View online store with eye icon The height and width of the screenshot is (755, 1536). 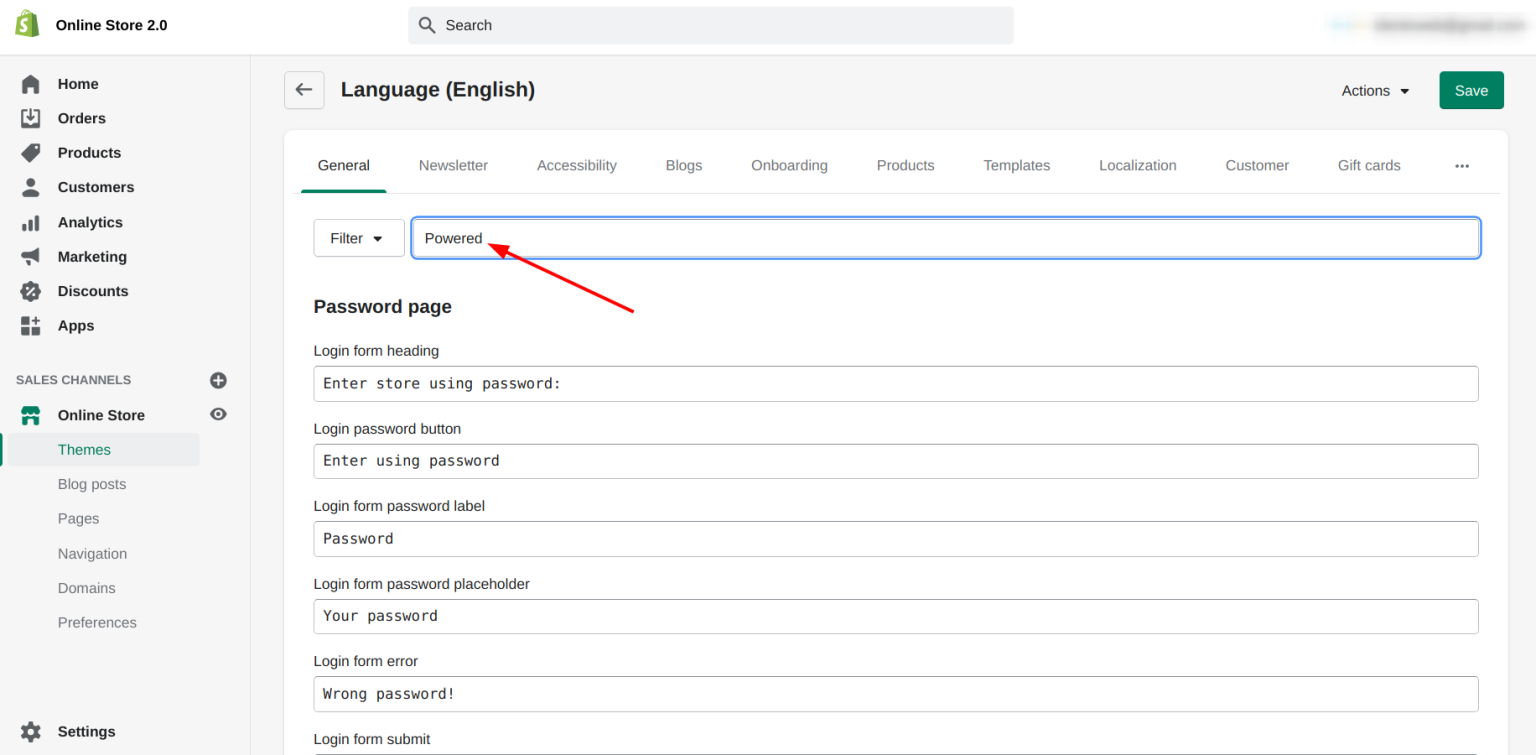click(218, 414)
